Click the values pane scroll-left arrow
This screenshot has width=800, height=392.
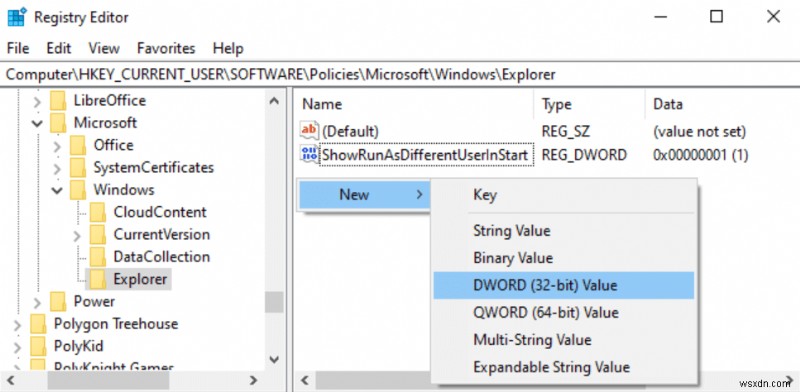click(x=305, y=380)
